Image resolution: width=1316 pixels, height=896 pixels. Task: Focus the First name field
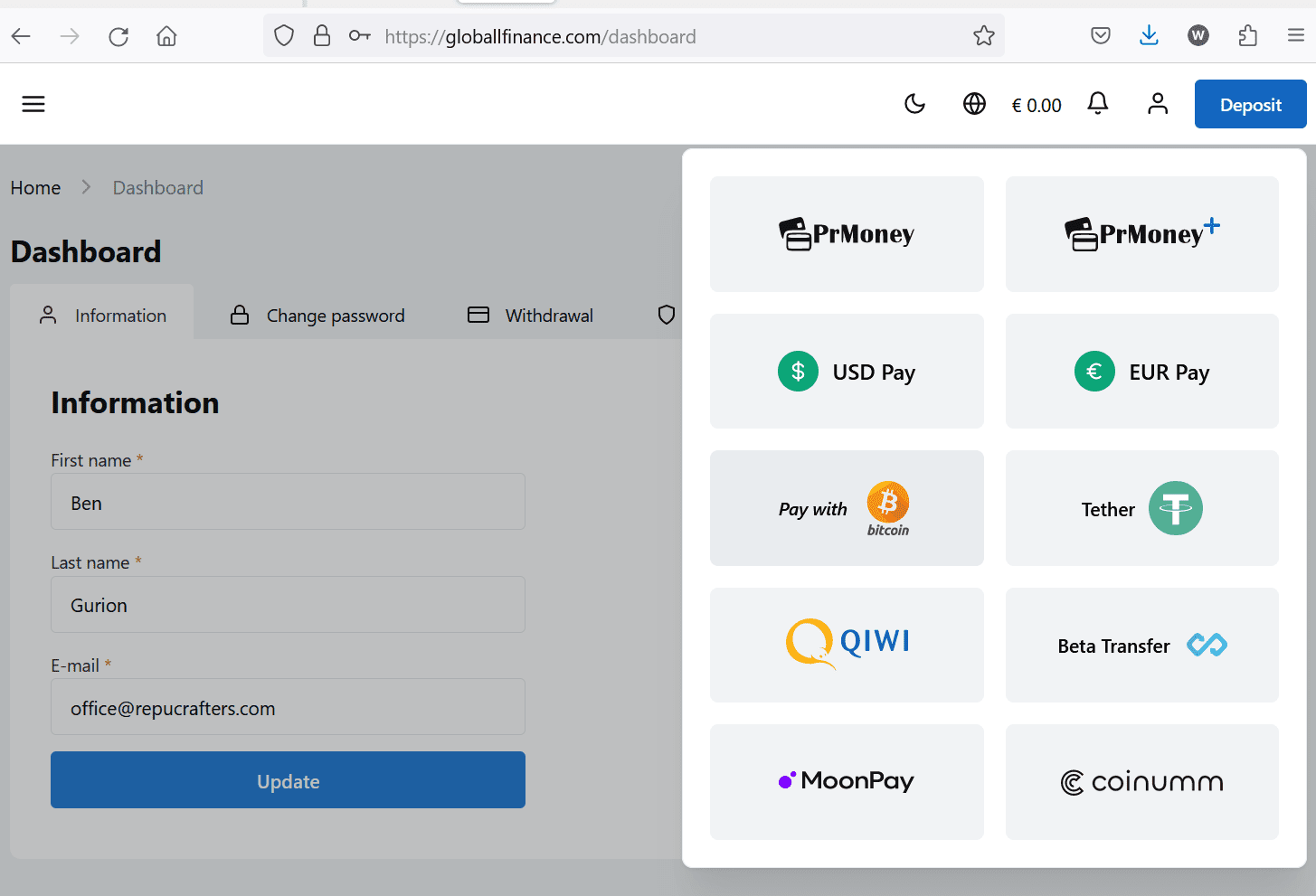click(x=288, y=502)
